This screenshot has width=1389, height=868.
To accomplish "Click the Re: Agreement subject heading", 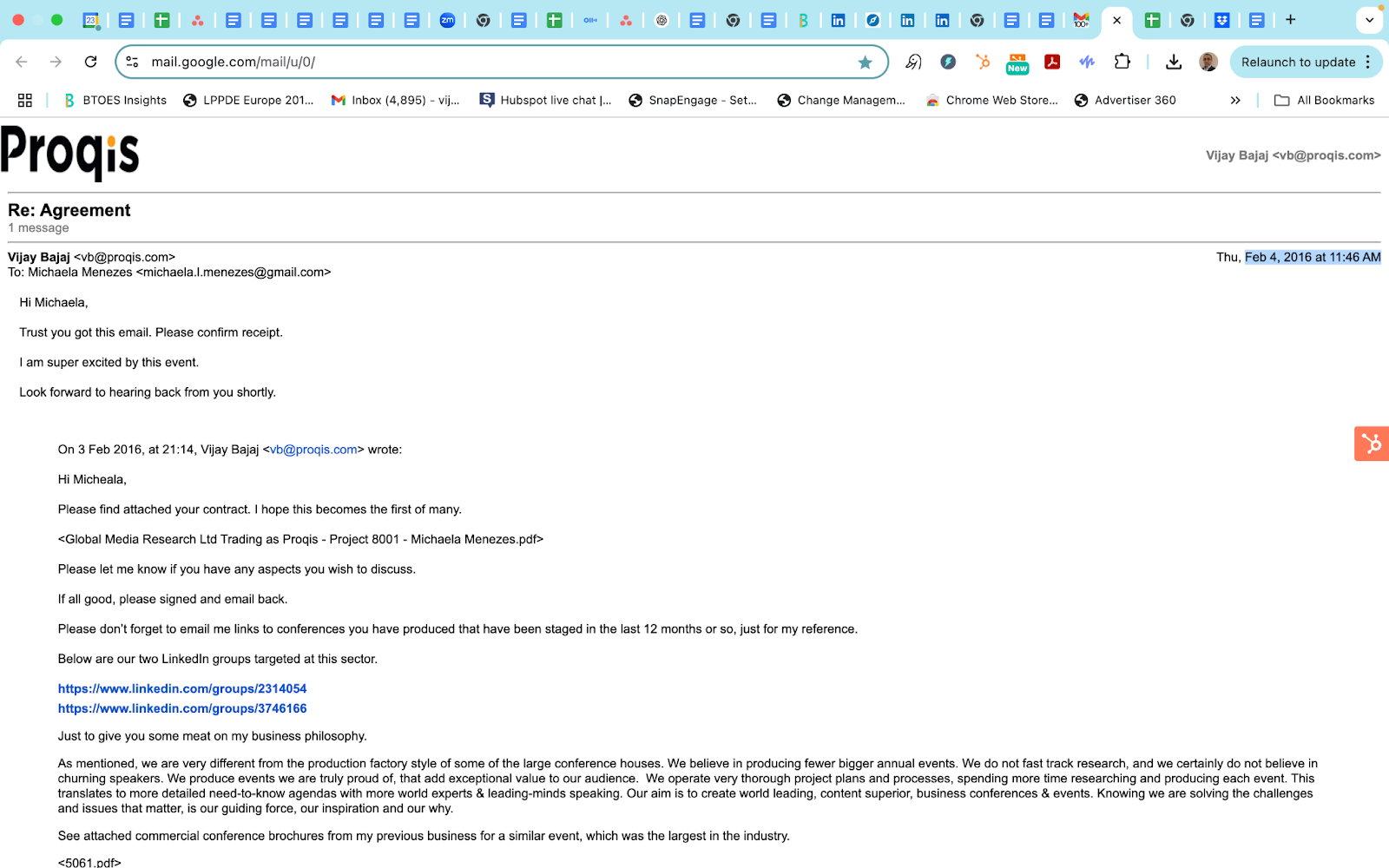I will [x=69, y=210].
